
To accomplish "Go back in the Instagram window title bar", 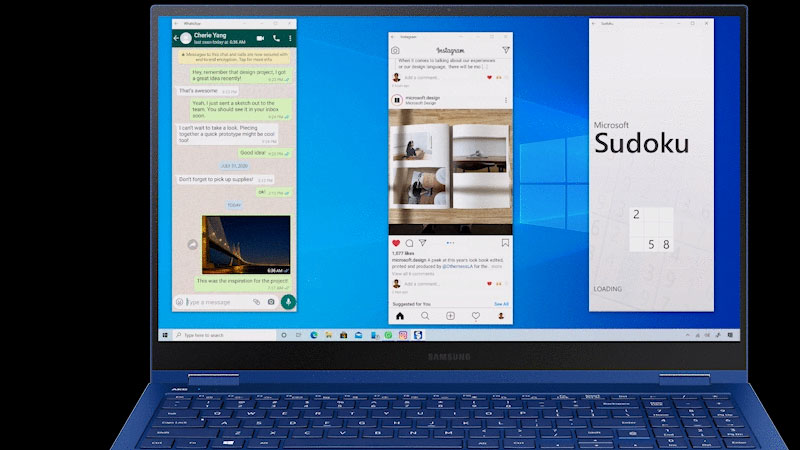I will click(392, 37).
